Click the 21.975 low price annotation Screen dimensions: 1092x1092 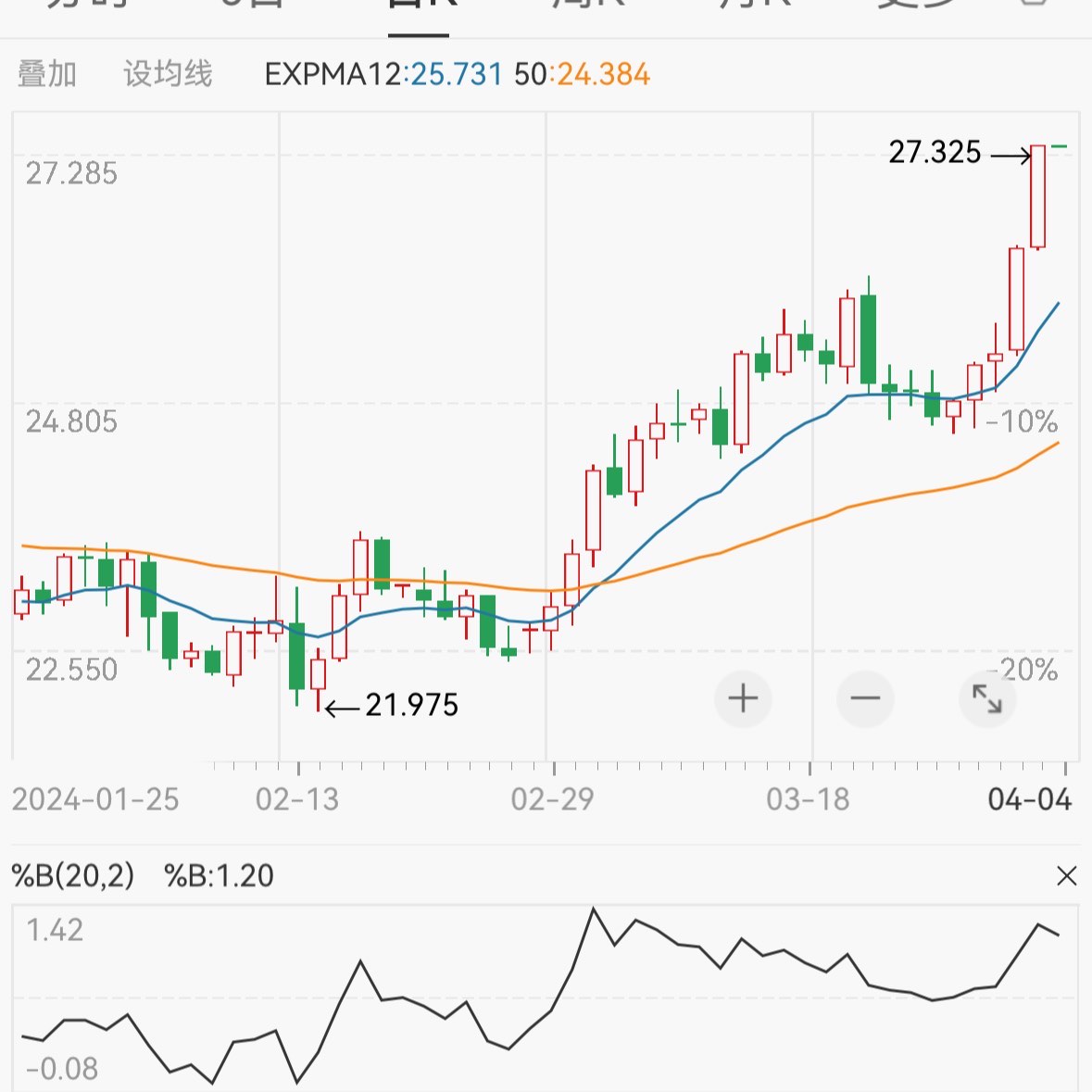coord(411,706)
